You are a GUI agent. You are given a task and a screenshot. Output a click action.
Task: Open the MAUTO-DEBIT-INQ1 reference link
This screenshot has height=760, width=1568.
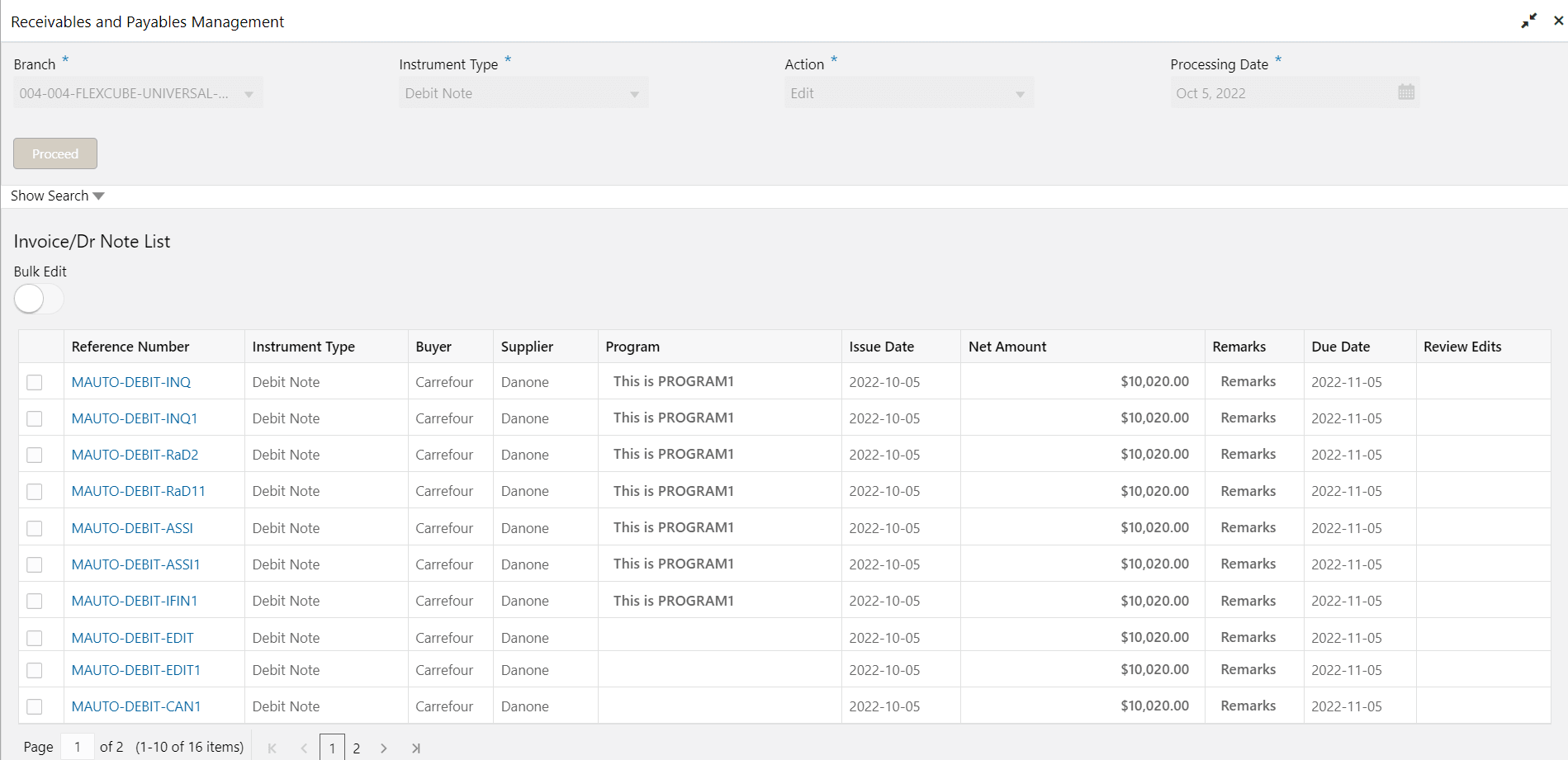click(x=135, y=418)
